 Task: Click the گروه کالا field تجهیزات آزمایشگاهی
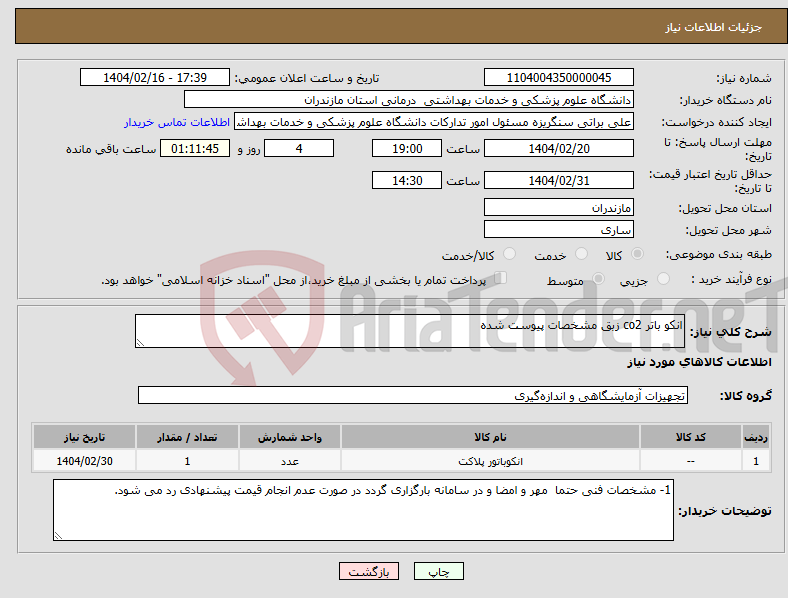click(x=413, y=395)
